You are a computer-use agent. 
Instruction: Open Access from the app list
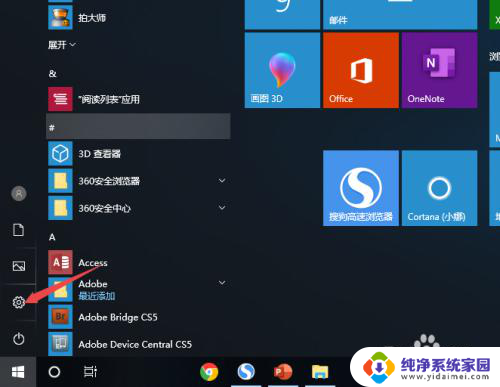[x=138, y=263]
